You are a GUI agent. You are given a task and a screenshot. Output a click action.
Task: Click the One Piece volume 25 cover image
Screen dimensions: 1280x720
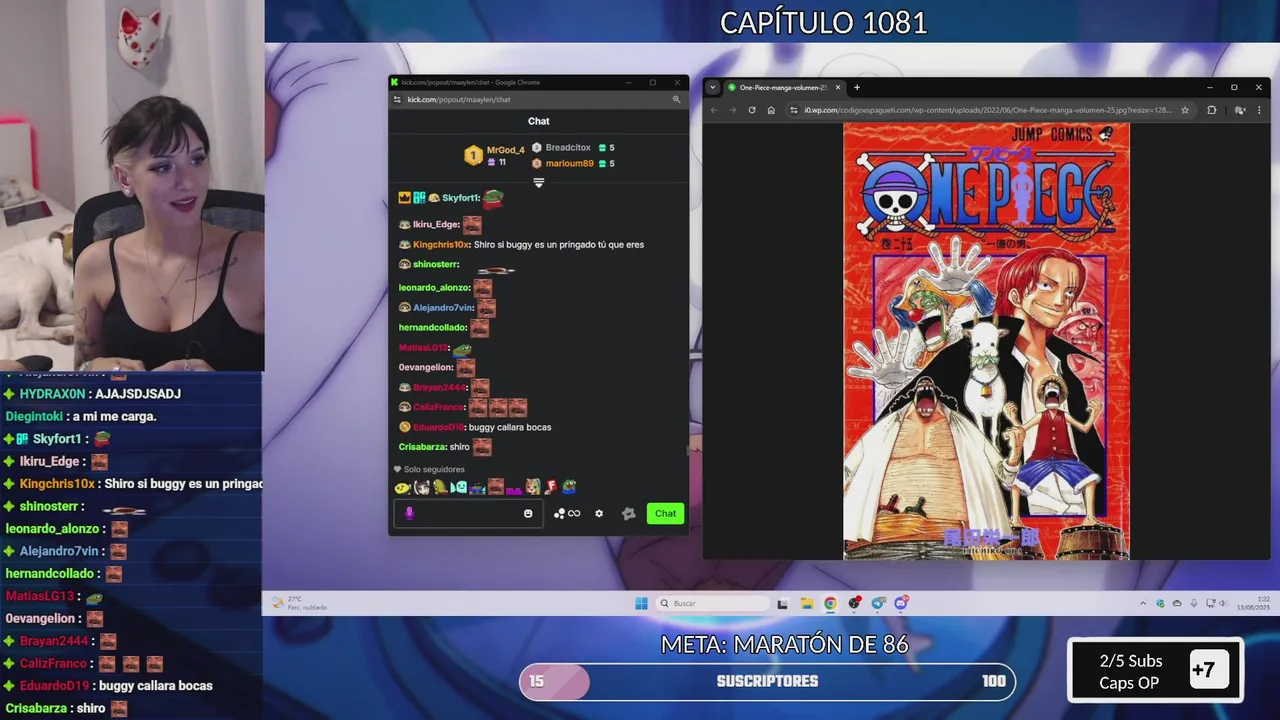click(986, 341)
